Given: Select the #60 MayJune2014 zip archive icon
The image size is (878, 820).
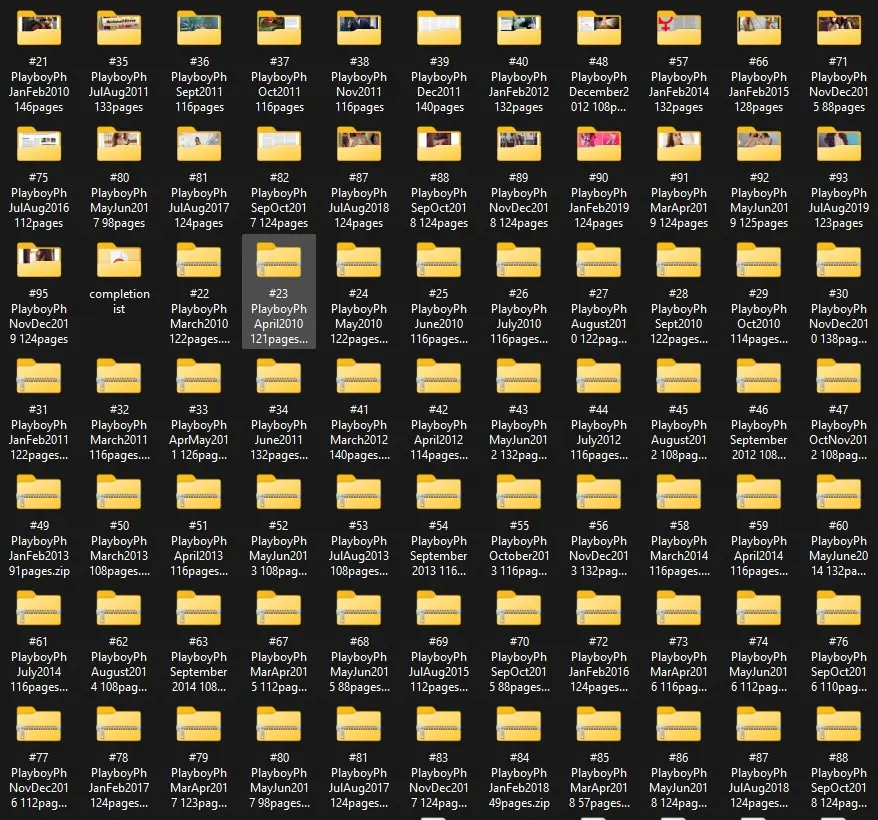Looking at the screenshot, I should pyautogui.click(x=839, y=492).
